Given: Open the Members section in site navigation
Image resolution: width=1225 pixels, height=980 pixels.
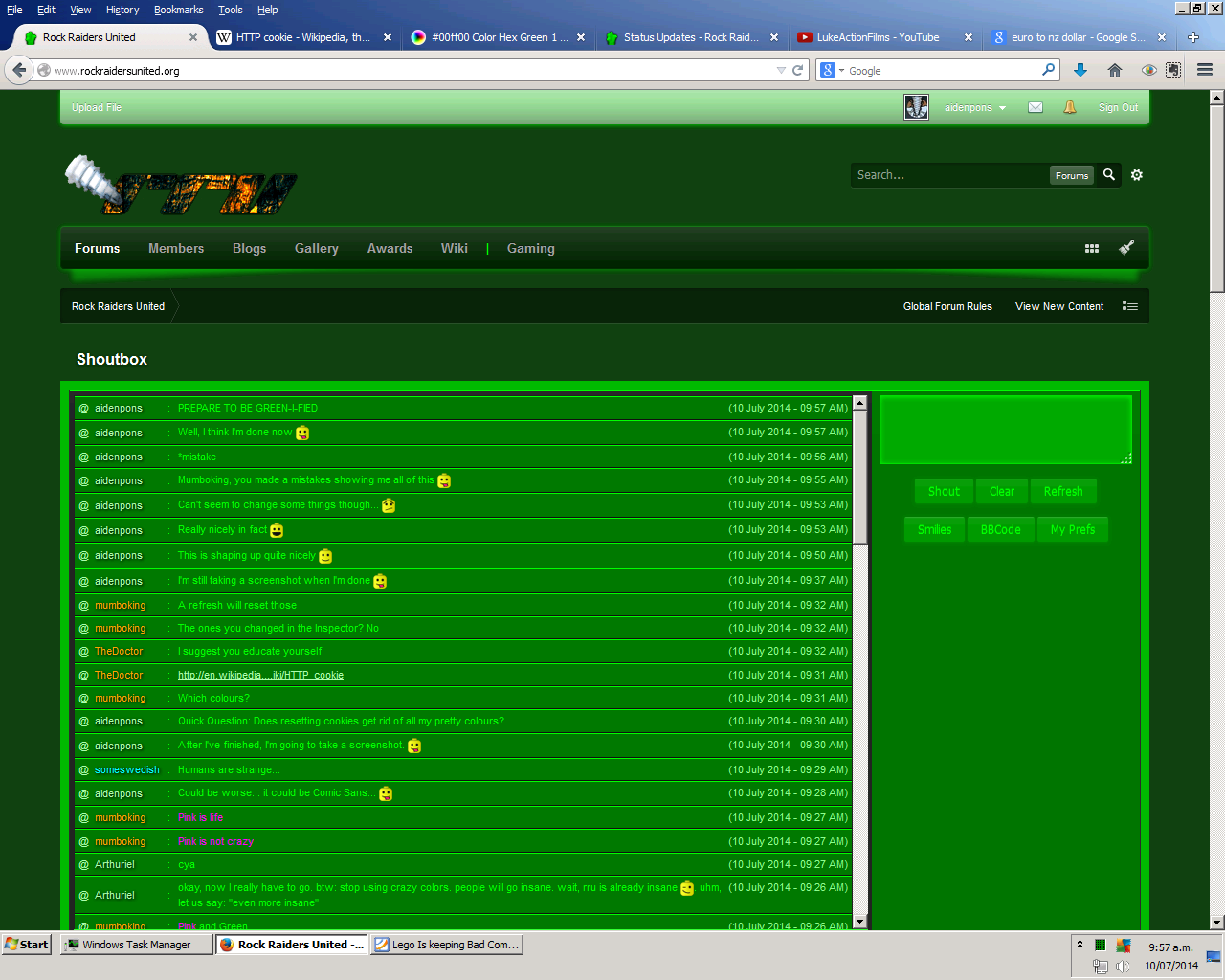Looking at the screenshot, I should pos(176,248).
